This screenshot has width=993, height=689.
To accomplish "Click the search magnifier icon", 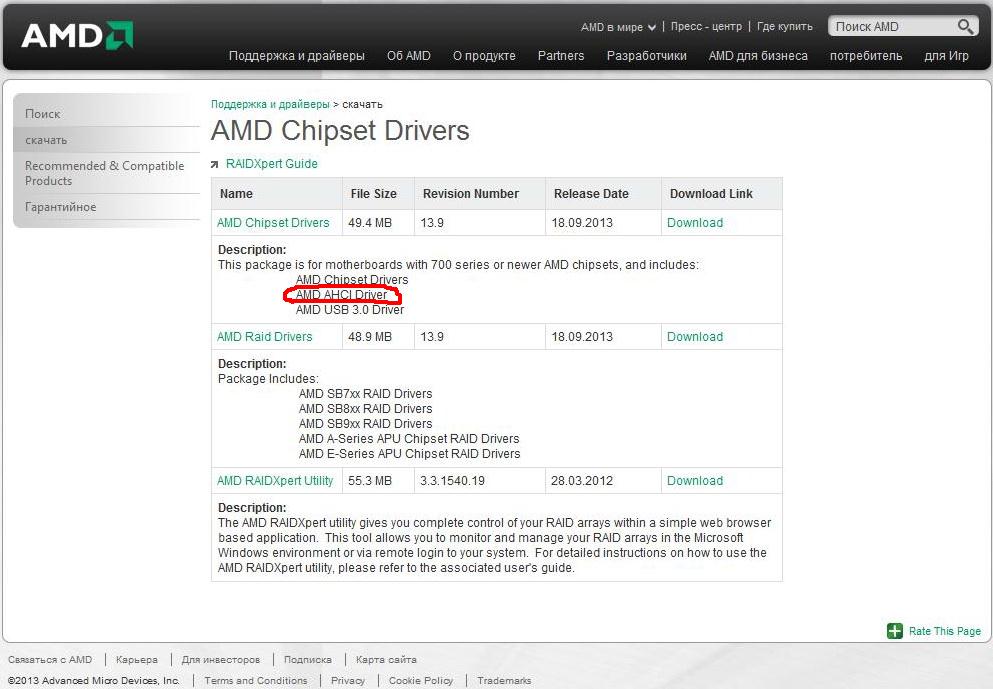I will (x=965, y=27).
